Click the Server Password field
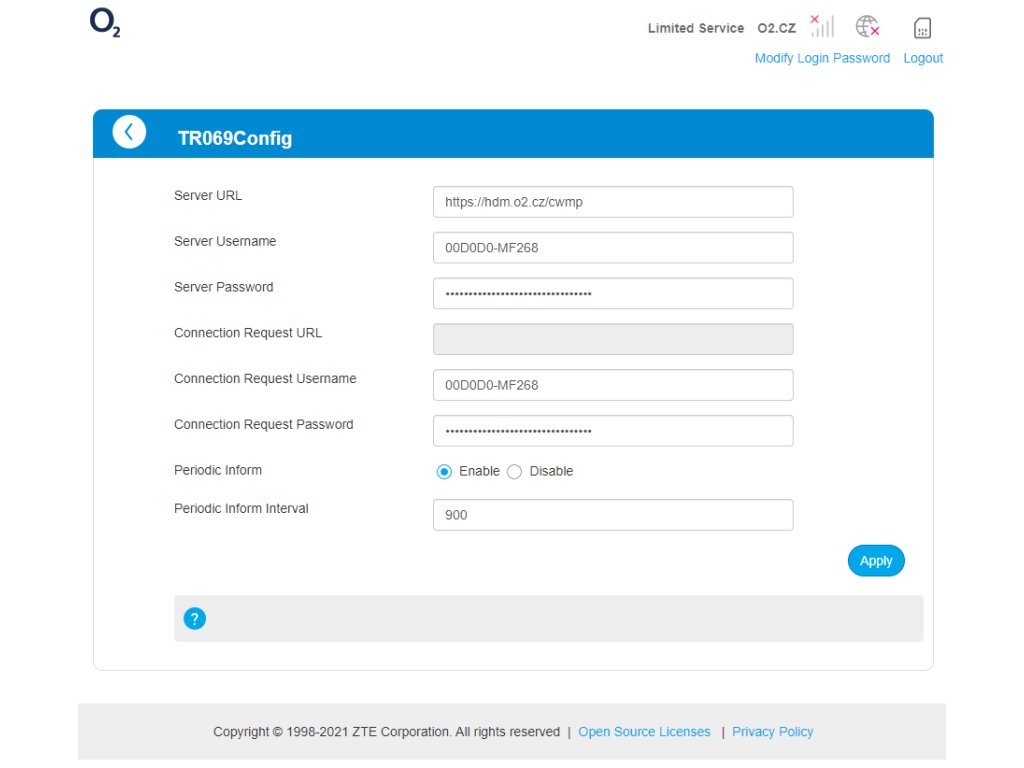This screenshot has width=1024, height=768. tap(613, 293)
